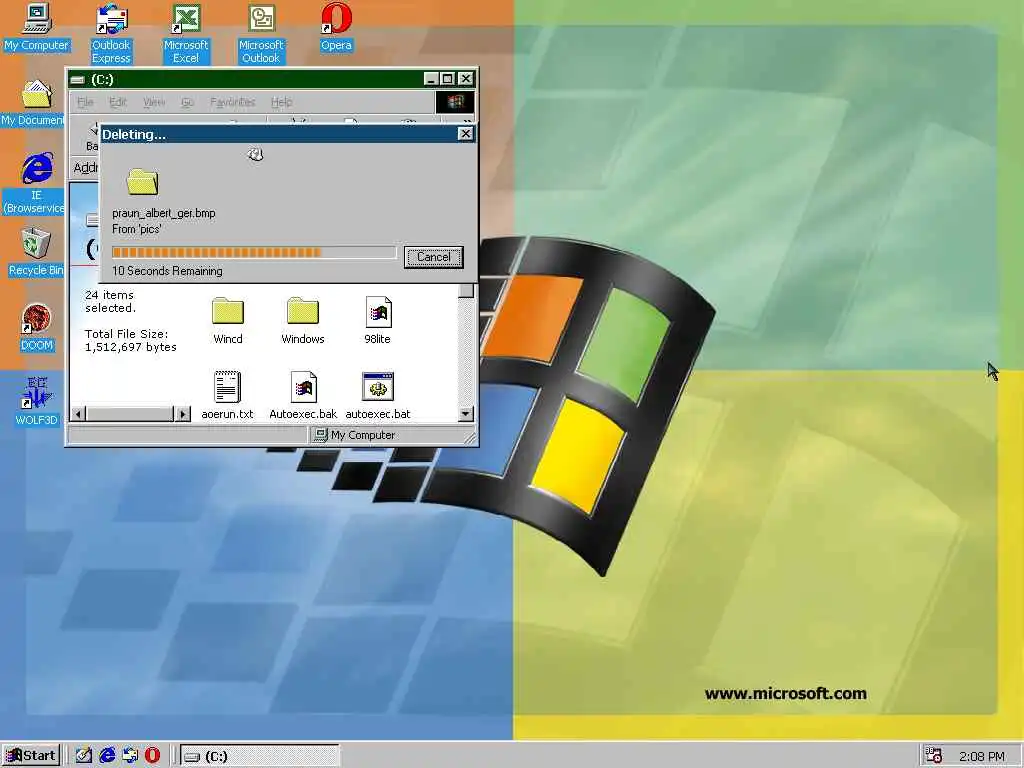The image size is (1024, 768).
Task: Click the Windows logo throbber in (C:) window
Action: 455,102
